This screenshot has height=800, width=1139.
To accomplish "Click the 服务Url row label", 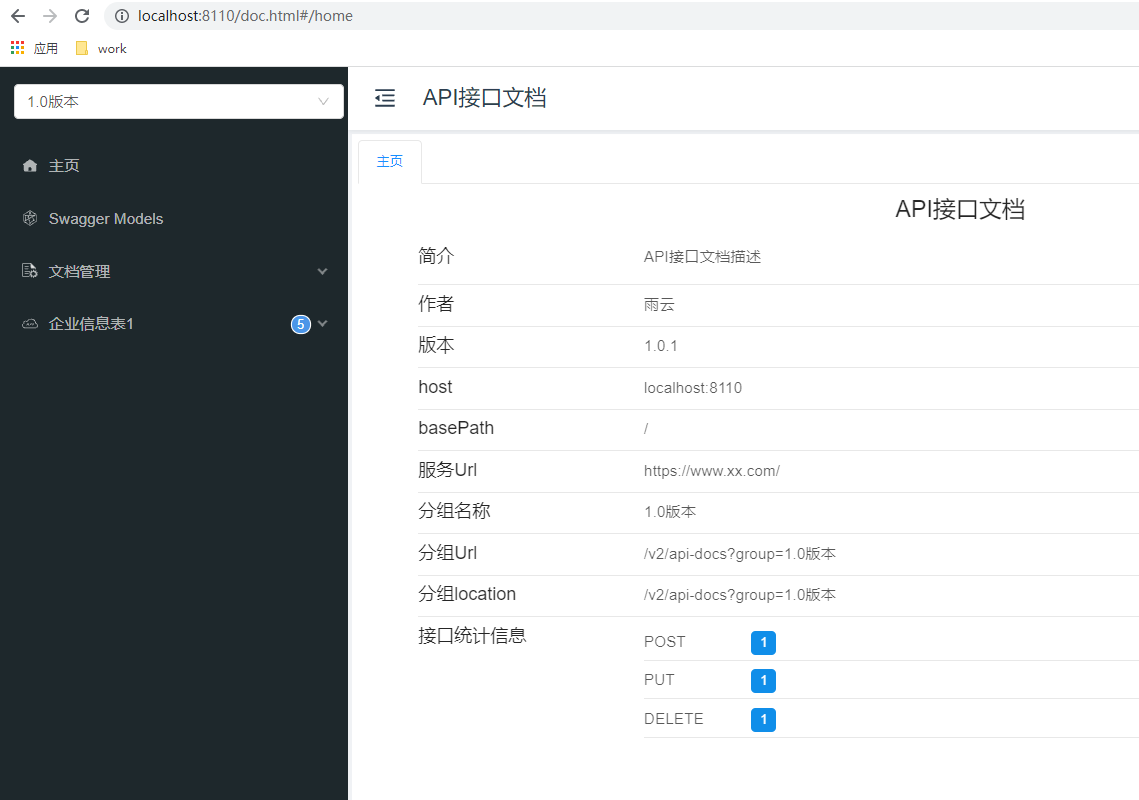I will click(x=447, y=470).
